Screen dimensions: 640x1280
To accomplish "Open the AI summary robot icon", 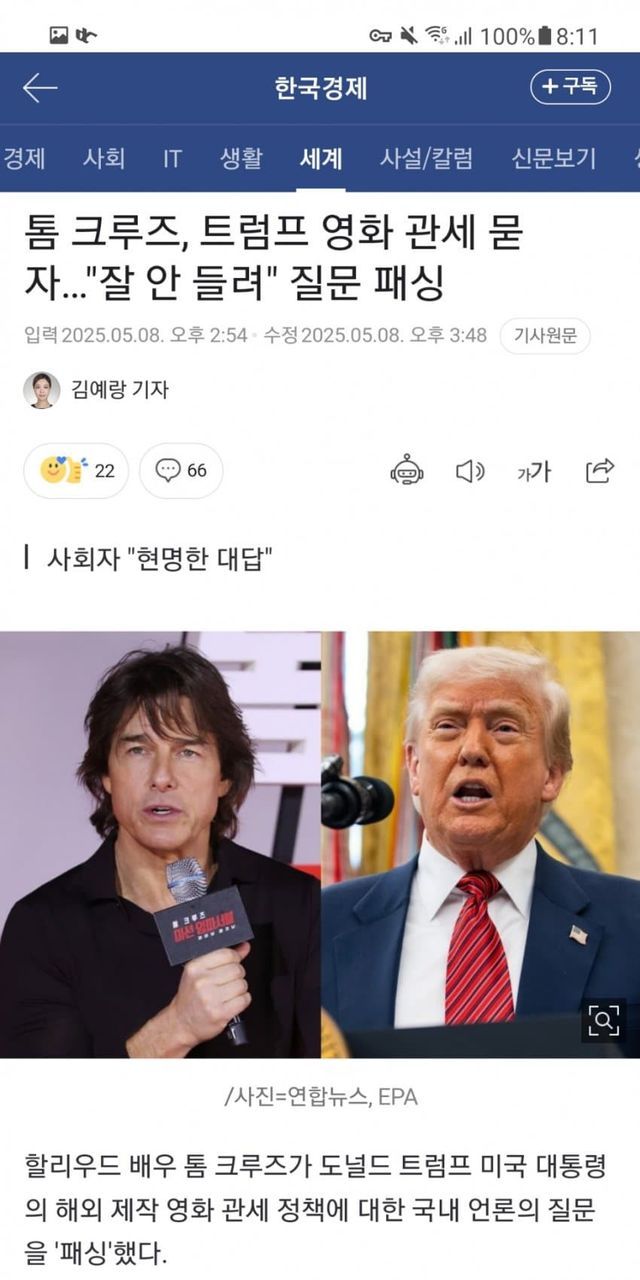I will coord(407,470).
